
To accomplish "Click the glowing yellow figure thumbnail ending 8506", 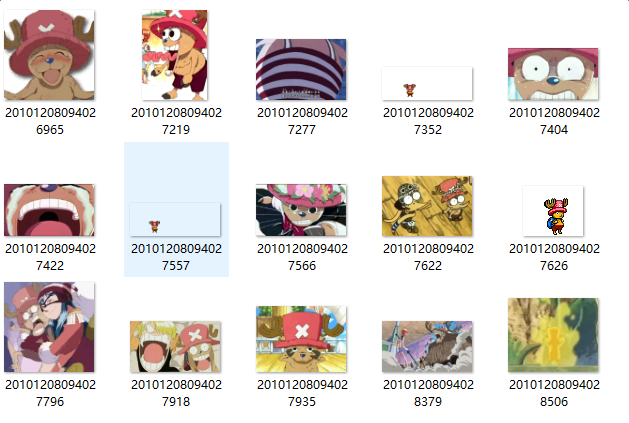I will click(553, 335).
